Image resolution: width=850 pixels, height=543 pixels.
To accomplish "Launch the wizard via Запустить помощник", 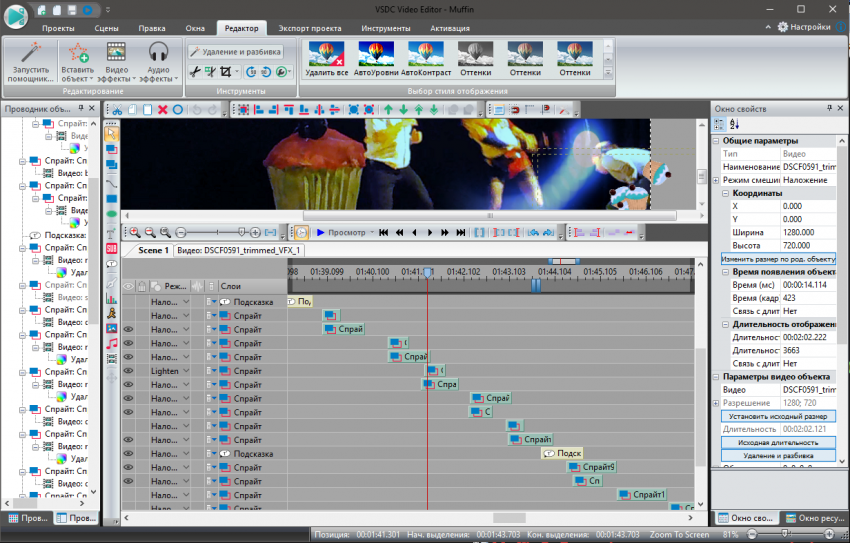I will 31,62.
